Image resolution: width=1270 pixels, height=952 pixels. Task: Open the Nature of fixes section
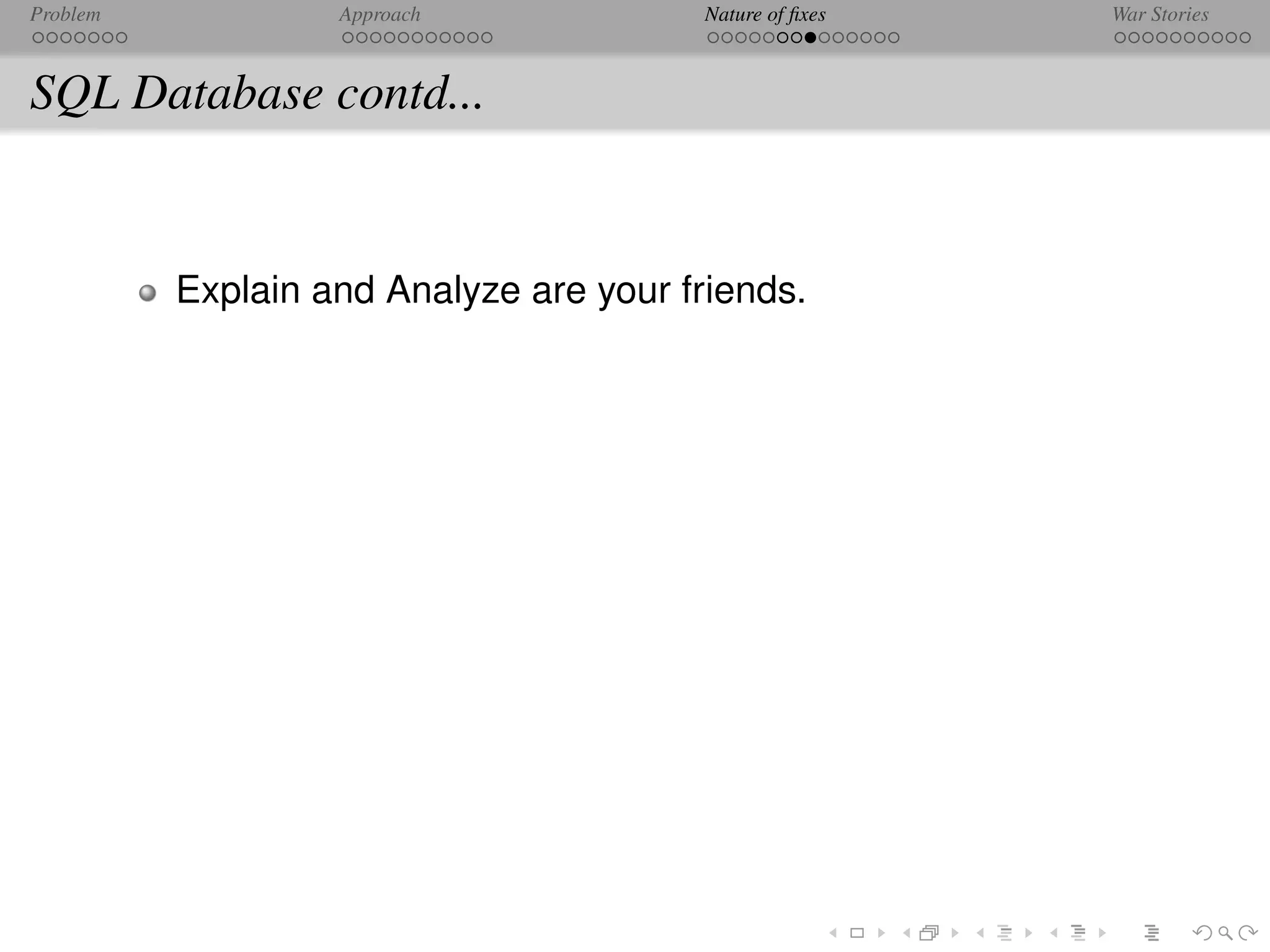[765, 14]
